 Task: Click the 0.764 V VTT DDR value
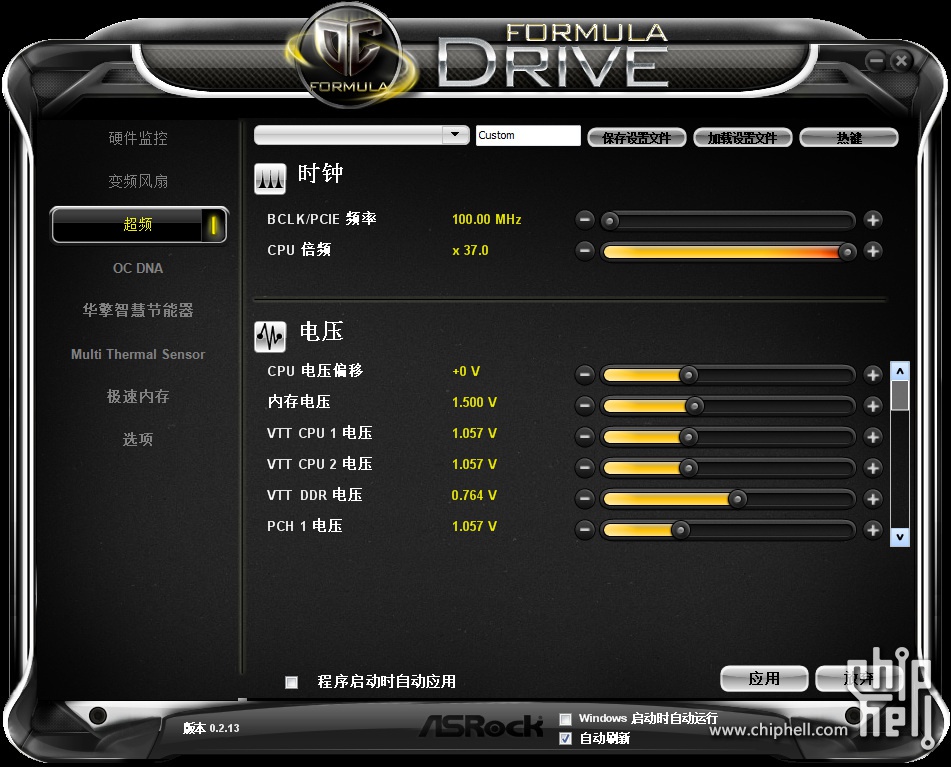474,495
